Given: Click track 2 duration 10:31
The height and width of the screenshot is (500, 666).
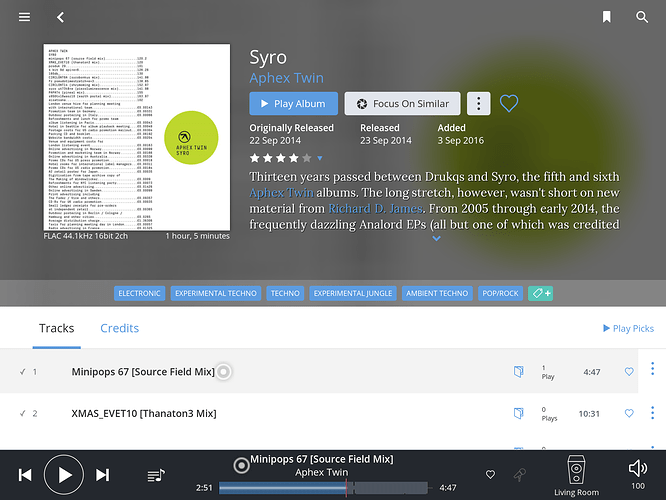Looking at the screenshot, I should point(589,414).
